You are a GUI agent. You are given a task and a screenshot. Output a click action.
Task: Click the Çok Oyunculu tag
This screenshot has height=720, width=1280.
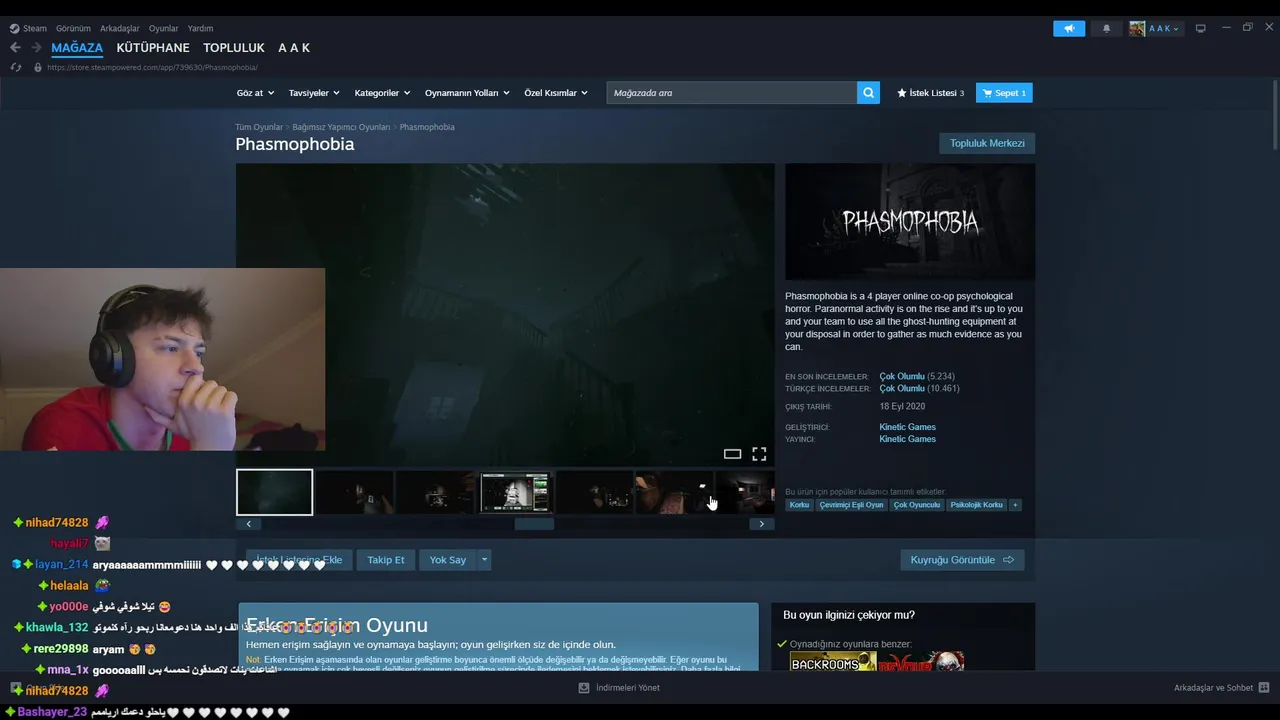tap(917, 505)
